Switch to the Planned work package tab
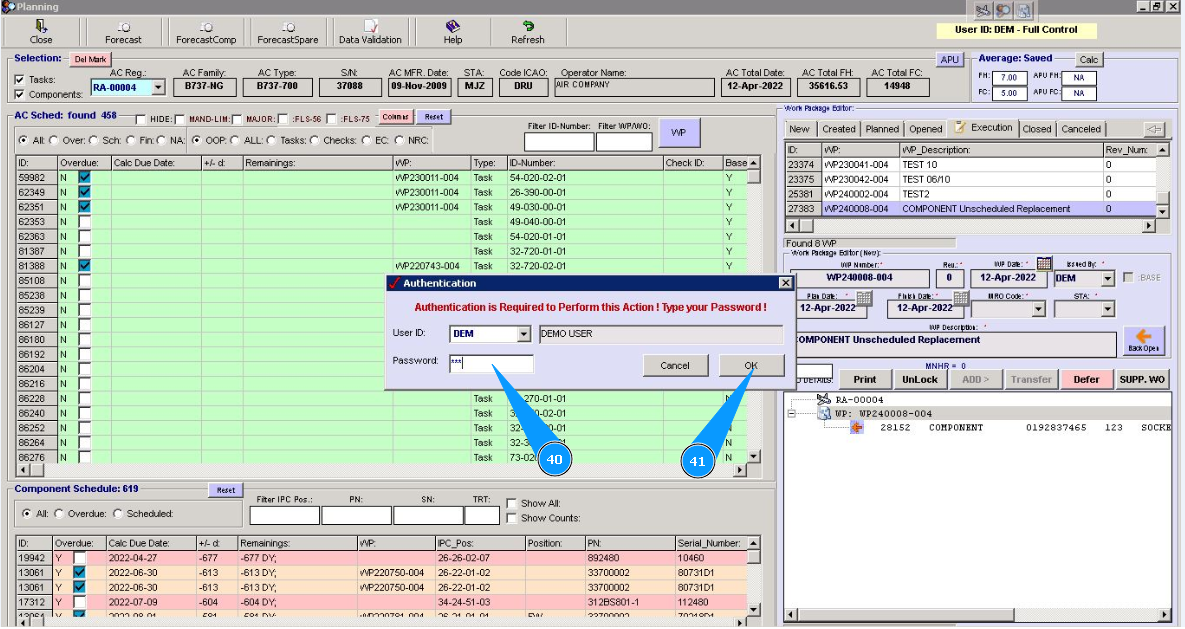1185x629 pixels. (882, 129)
